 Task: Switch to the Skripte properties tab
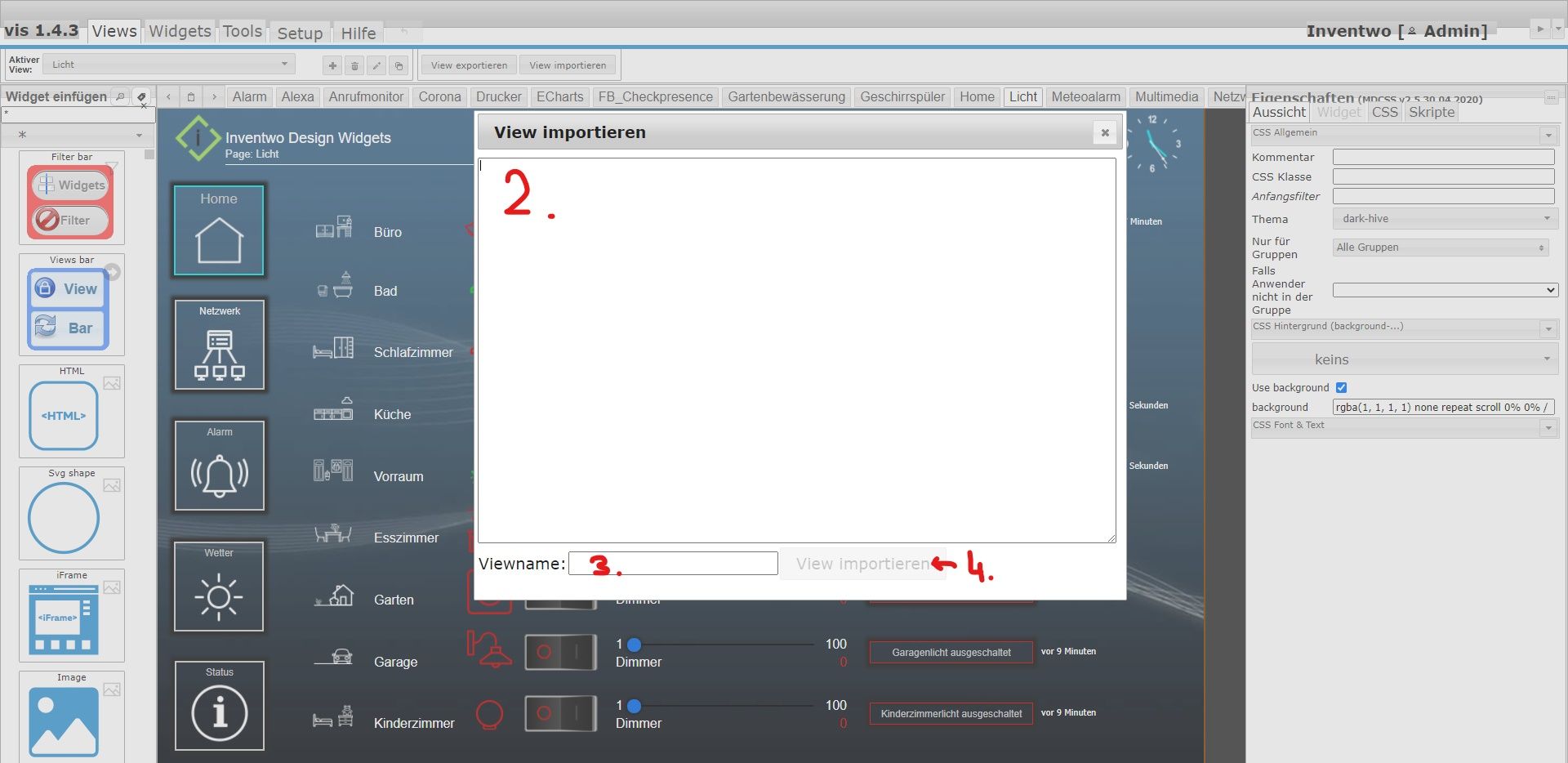(x=1432, y=112)
